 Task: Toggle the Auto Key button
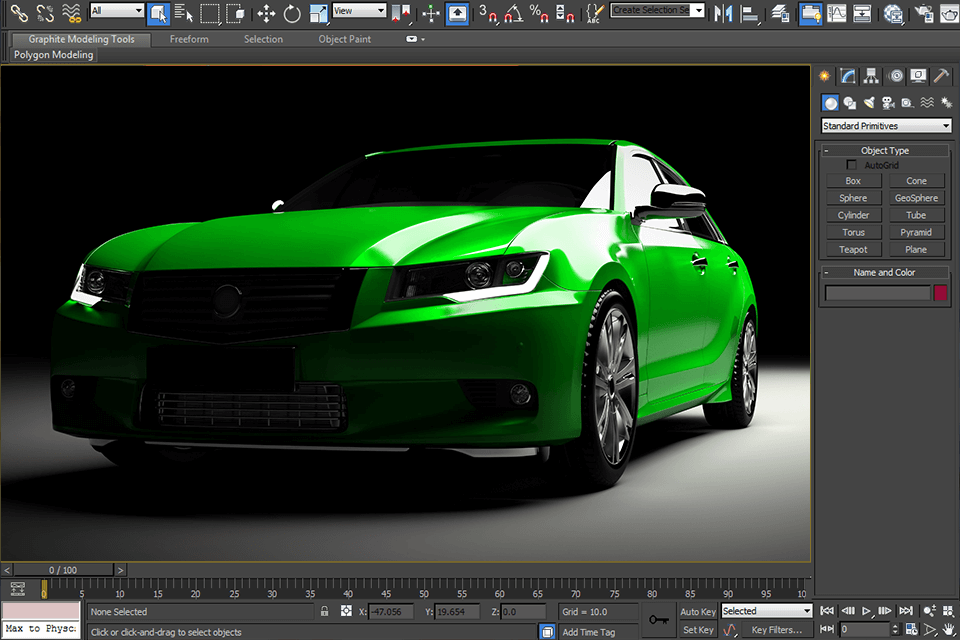coord(698,611)
